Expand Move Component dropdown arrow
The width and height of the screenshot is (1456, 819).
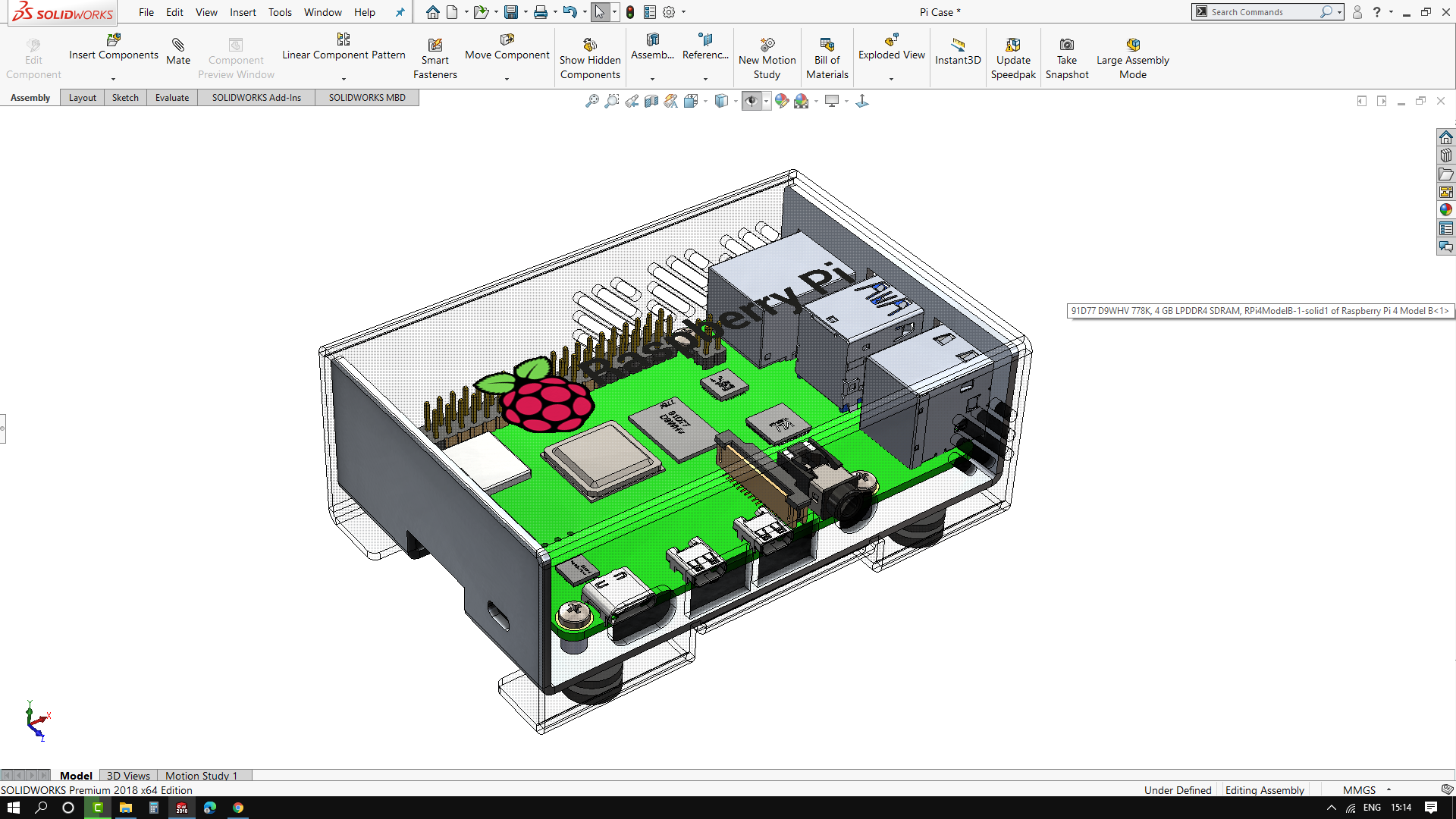[507, 79]
